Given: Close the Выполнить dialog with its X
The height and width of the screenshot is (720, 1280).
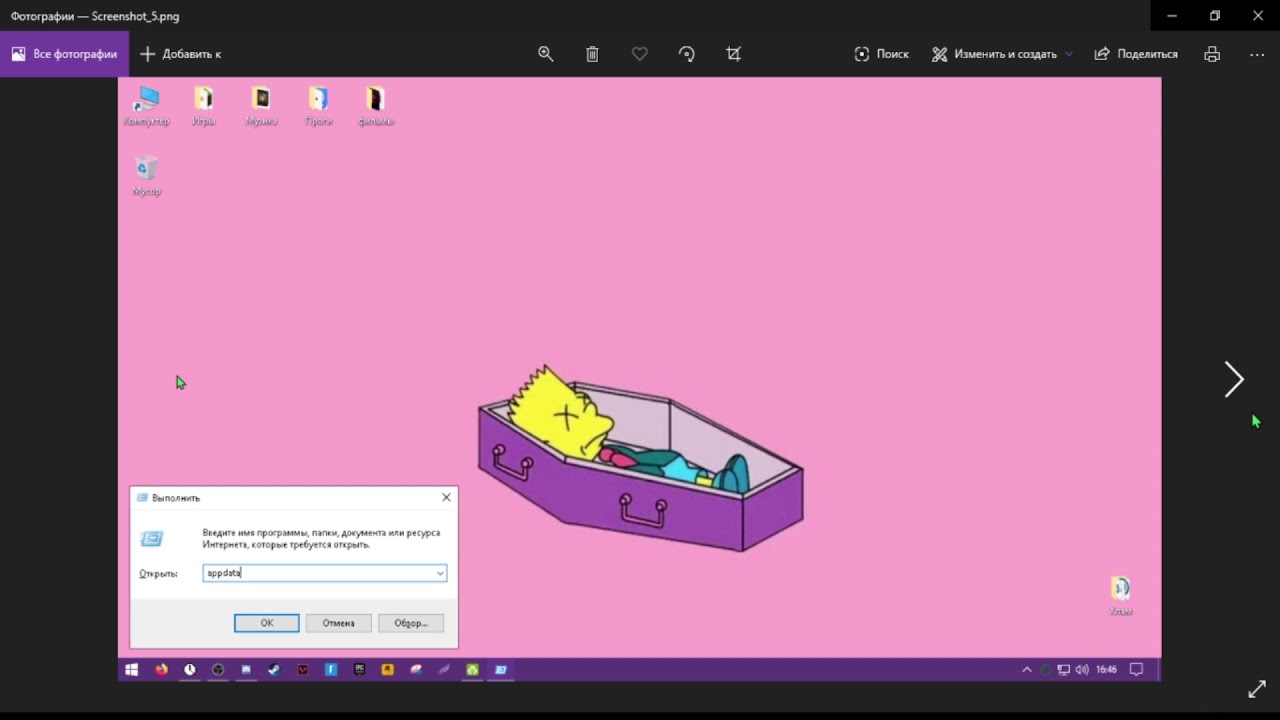Looking at the screenshot, I should point(446,497).
